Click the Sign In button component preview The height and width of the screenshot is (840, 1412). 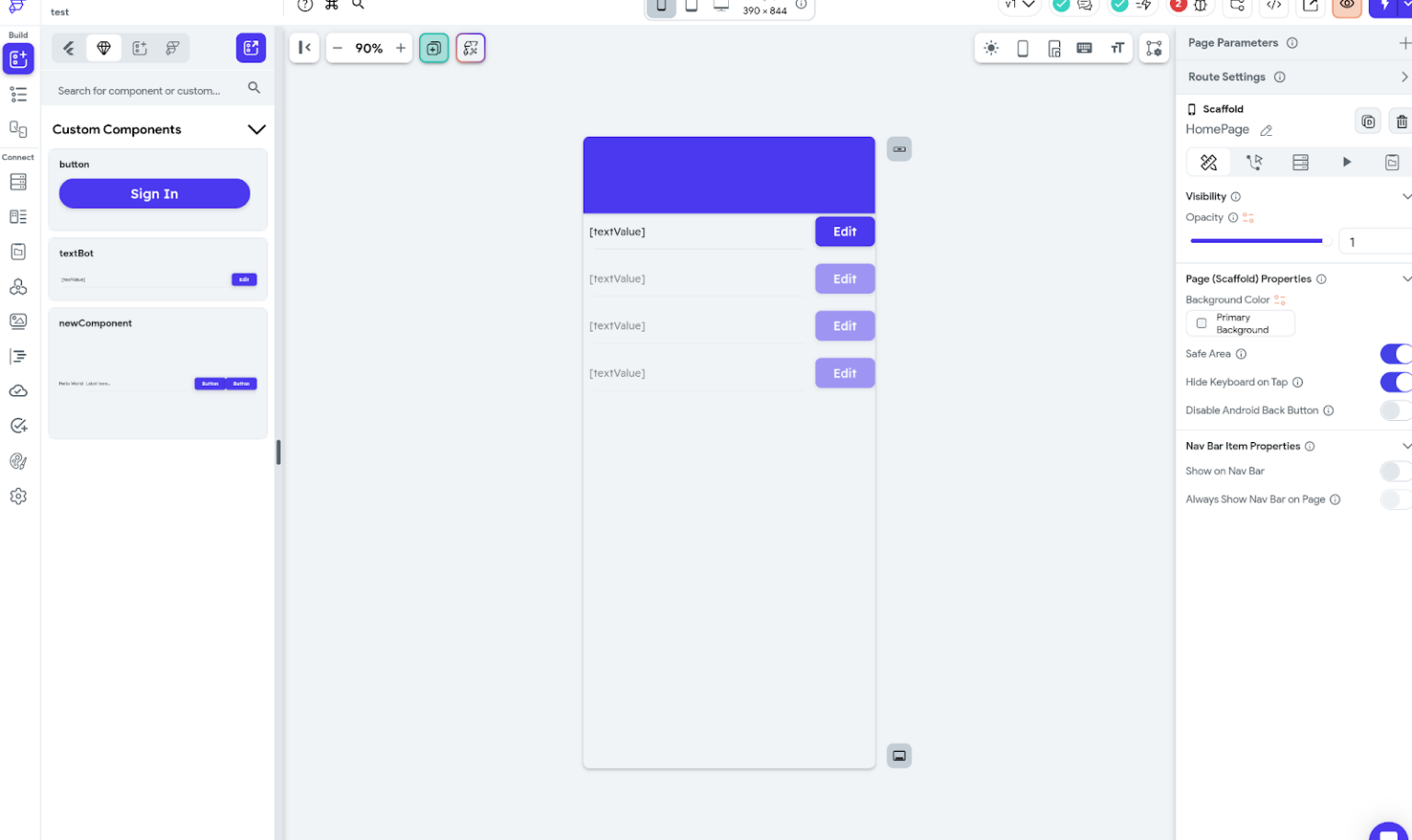pos(154,193)
